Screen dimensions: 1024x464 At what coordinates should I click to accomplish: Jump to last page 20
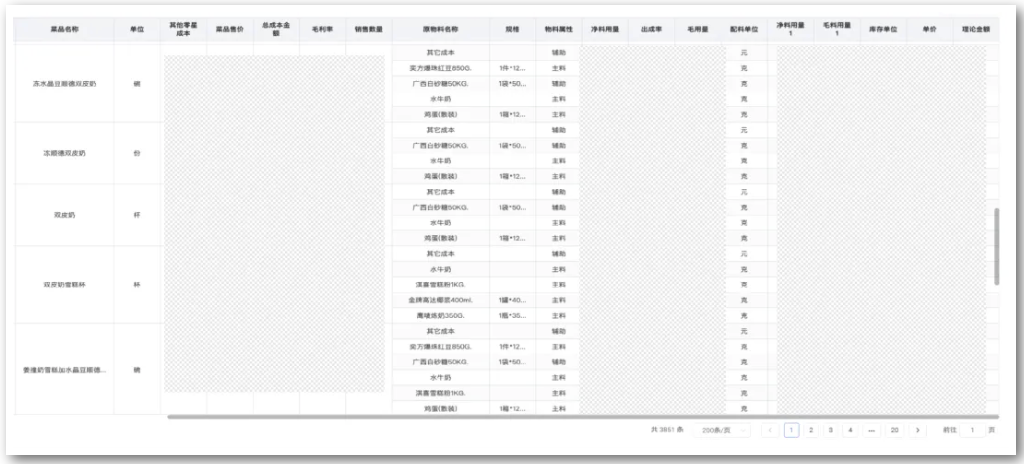tap(894, 430)
